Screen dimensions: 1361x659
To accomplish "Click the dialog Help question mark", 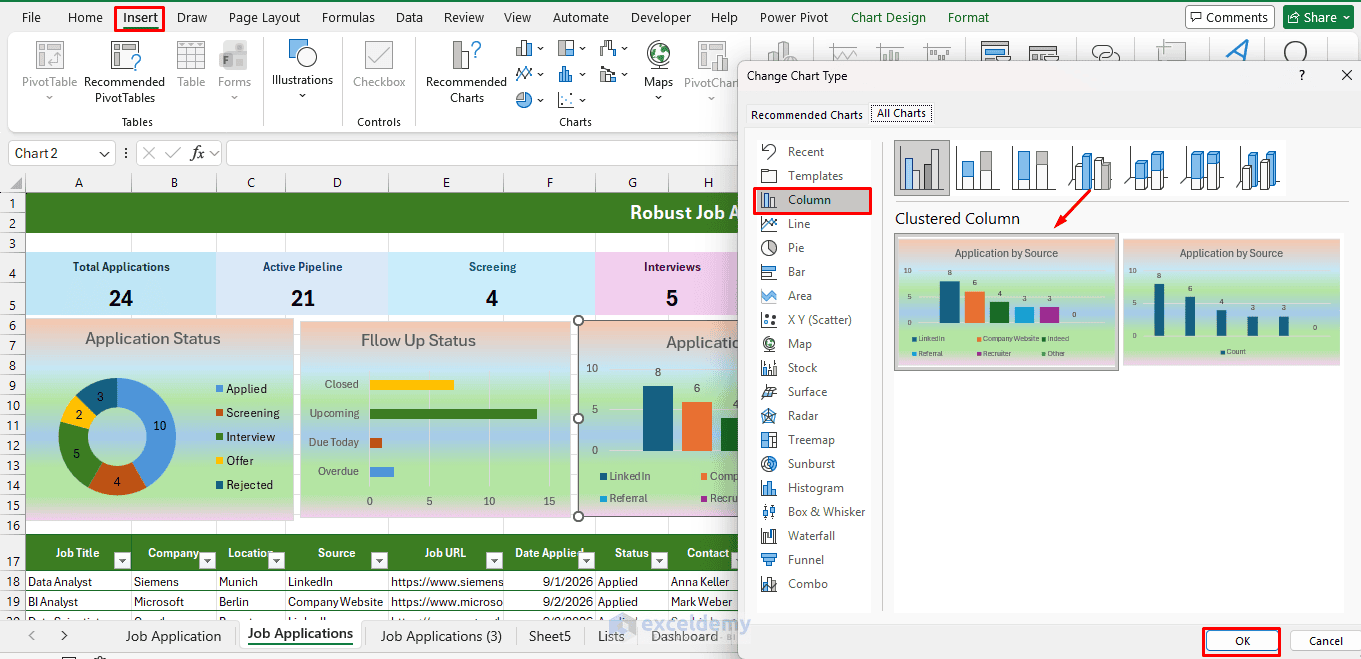I will [1302, 75].
